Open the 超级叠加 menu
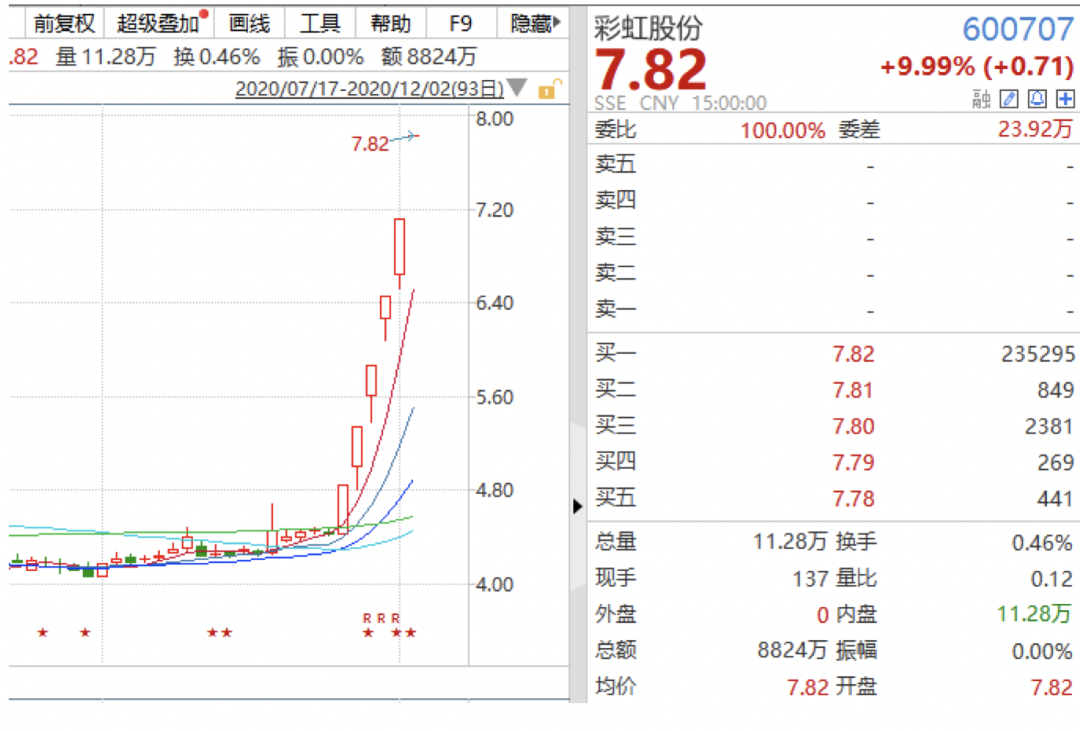1080x731 pixels. 158,23
